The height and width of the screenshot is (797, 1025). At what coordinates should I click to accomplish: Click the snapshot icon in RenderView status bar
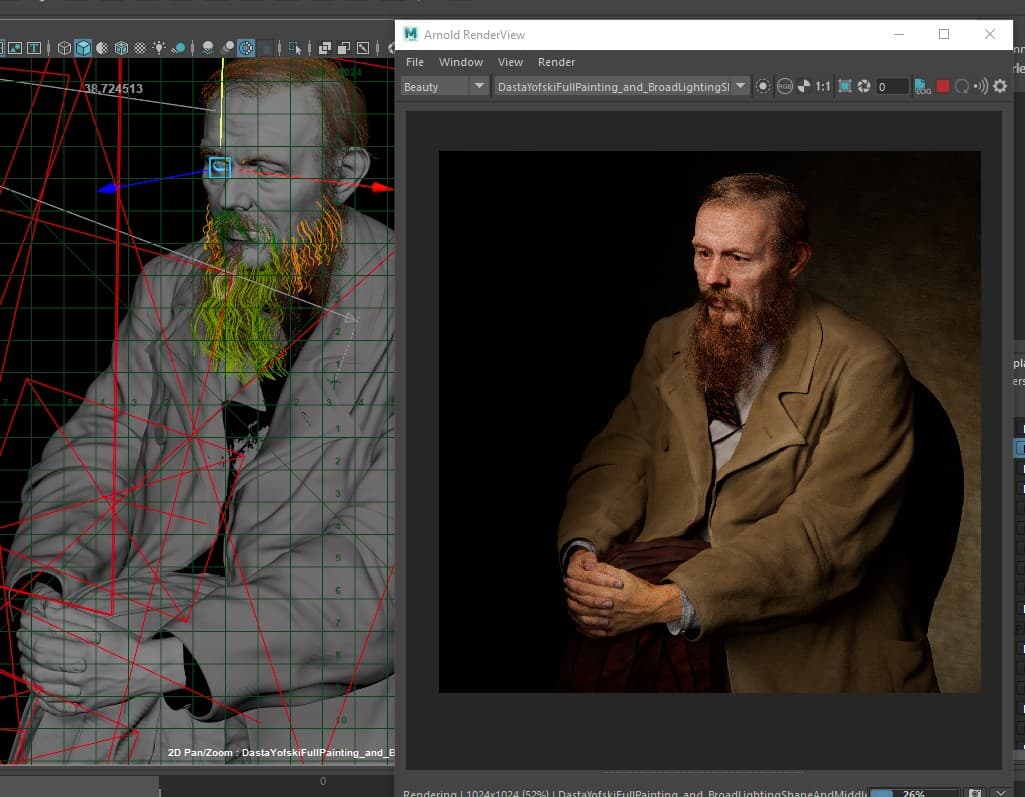point(975,793)
